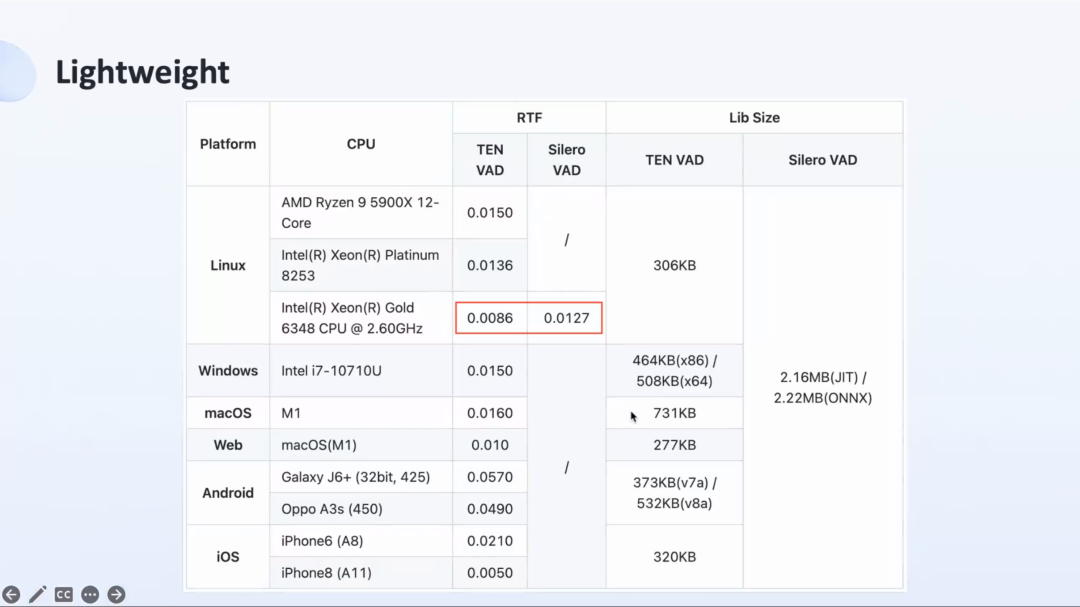Click the 2.16MB(JIT) Silero size cell
Image resolution: width=1080 pixels, height=607 pixels.
coord(822,387)
